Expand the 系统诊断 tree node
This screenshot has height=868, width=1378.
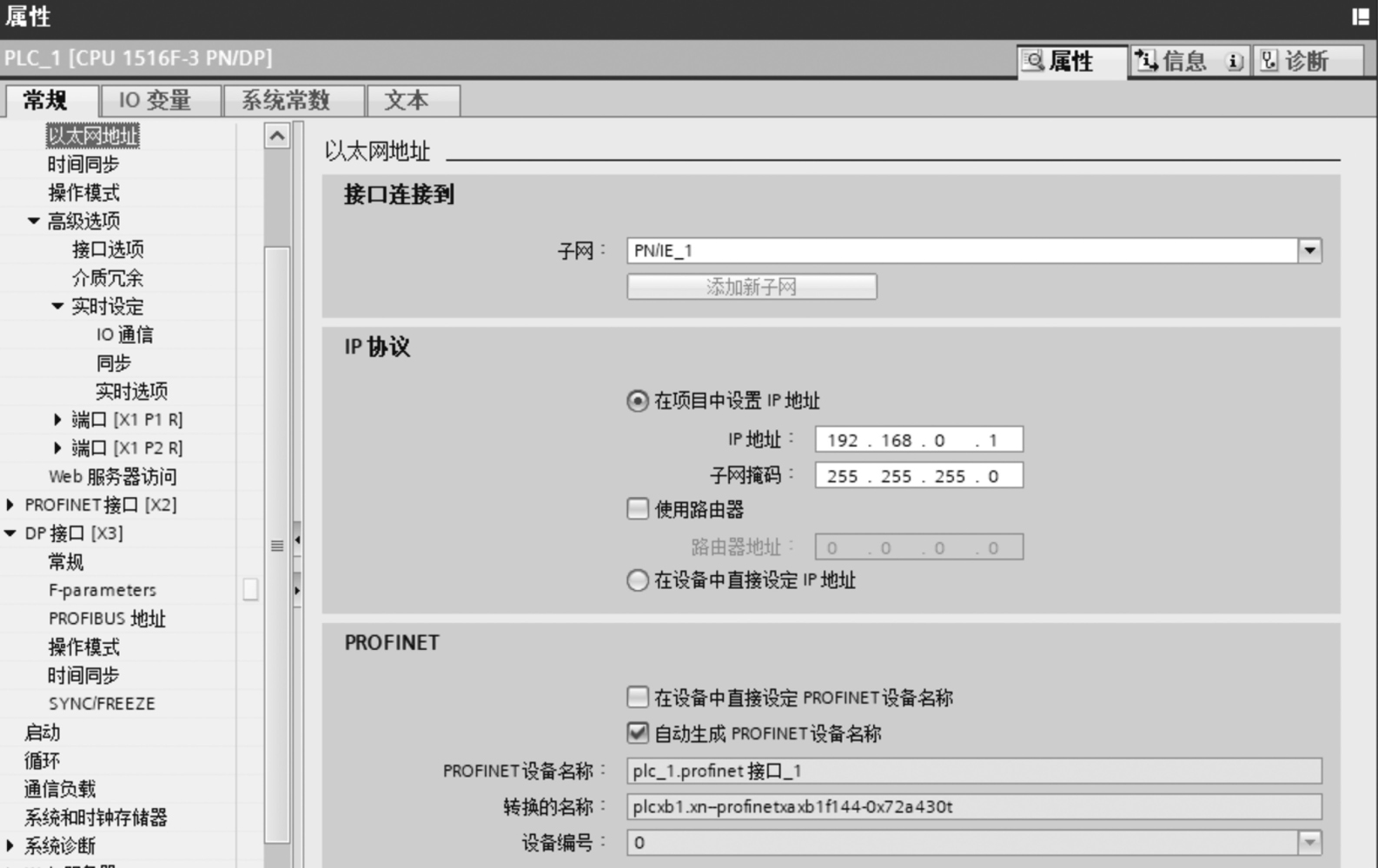tap(10, 845)
